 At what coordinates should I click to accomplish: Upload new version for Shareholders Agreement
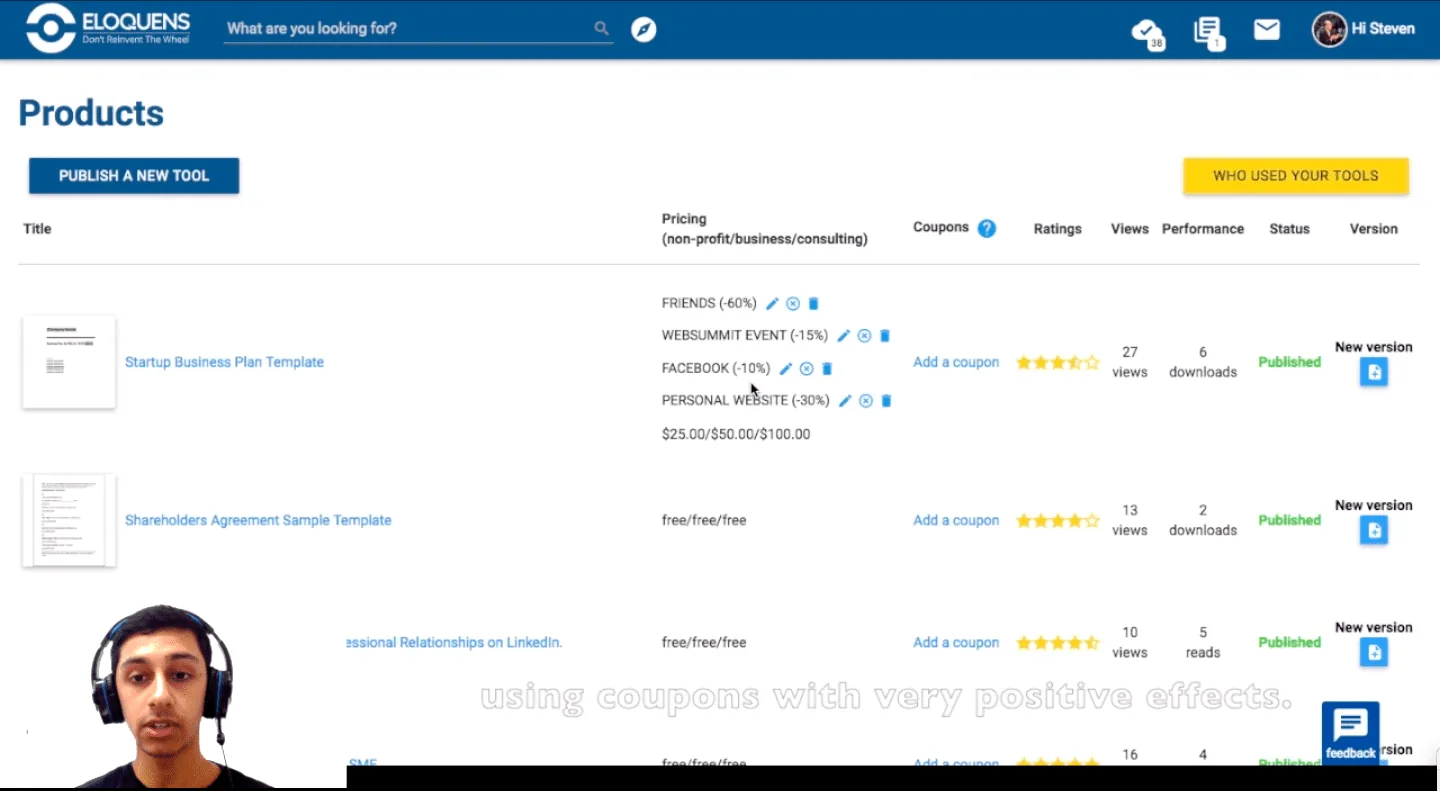(x=1374, y=530)
